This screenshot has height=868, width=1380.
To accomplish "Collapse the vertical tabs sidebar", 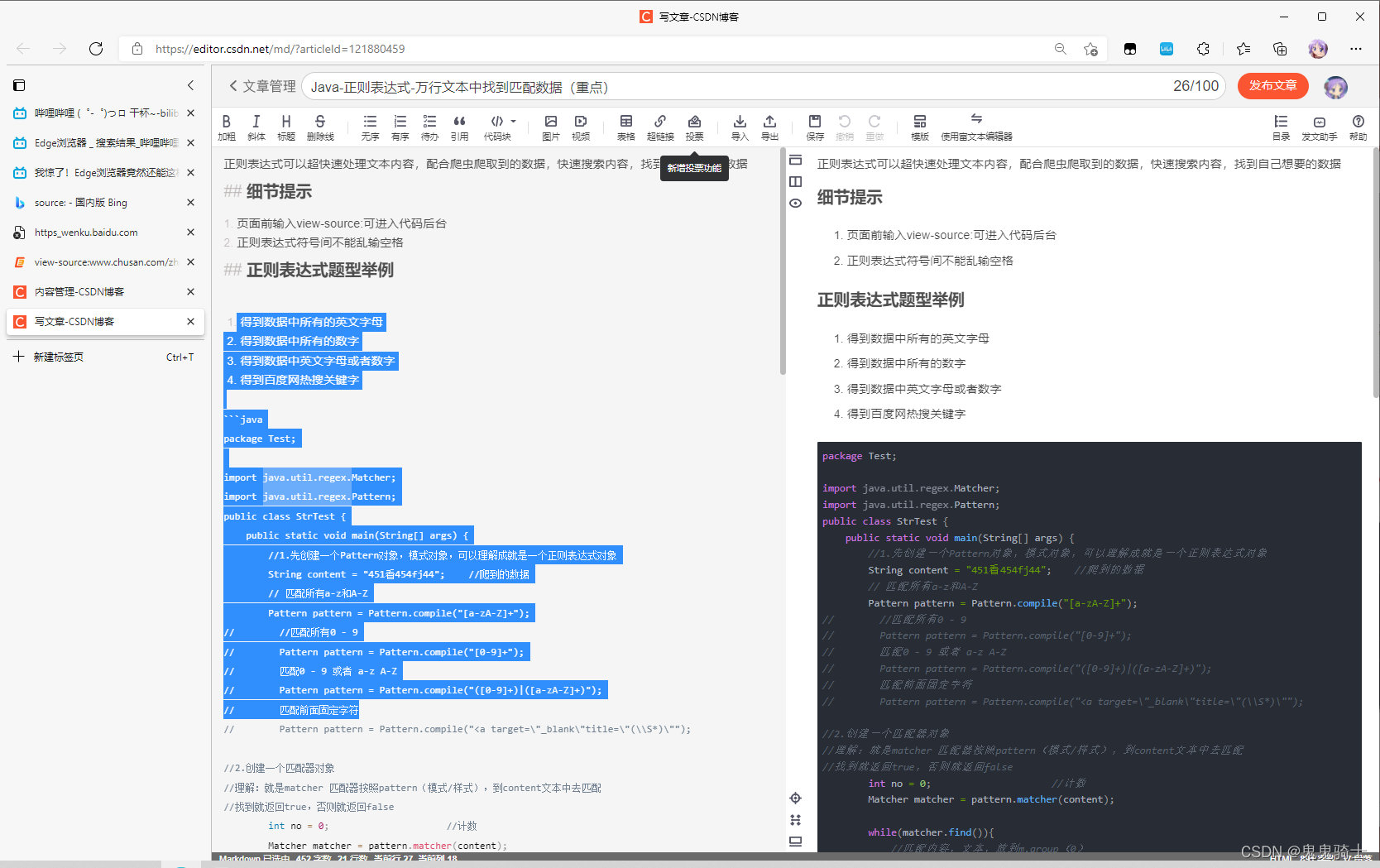I will click(x=190, y=85).
